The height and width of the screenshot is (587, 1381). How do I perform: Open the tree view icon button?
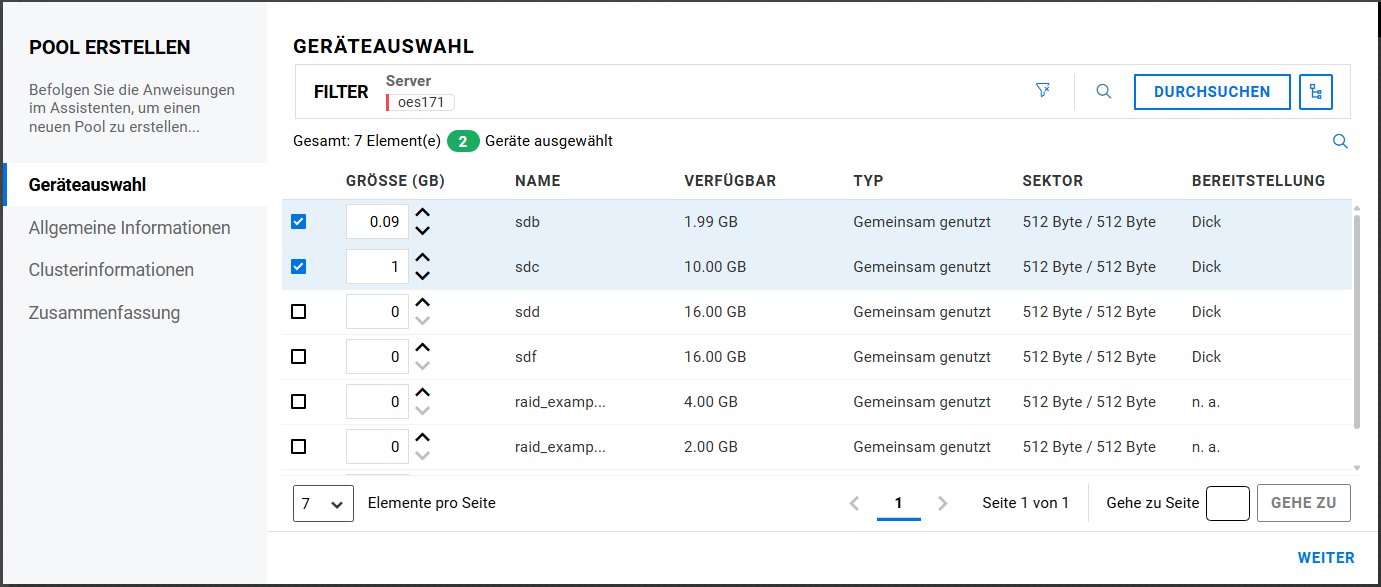click(x=1316, y=92)
